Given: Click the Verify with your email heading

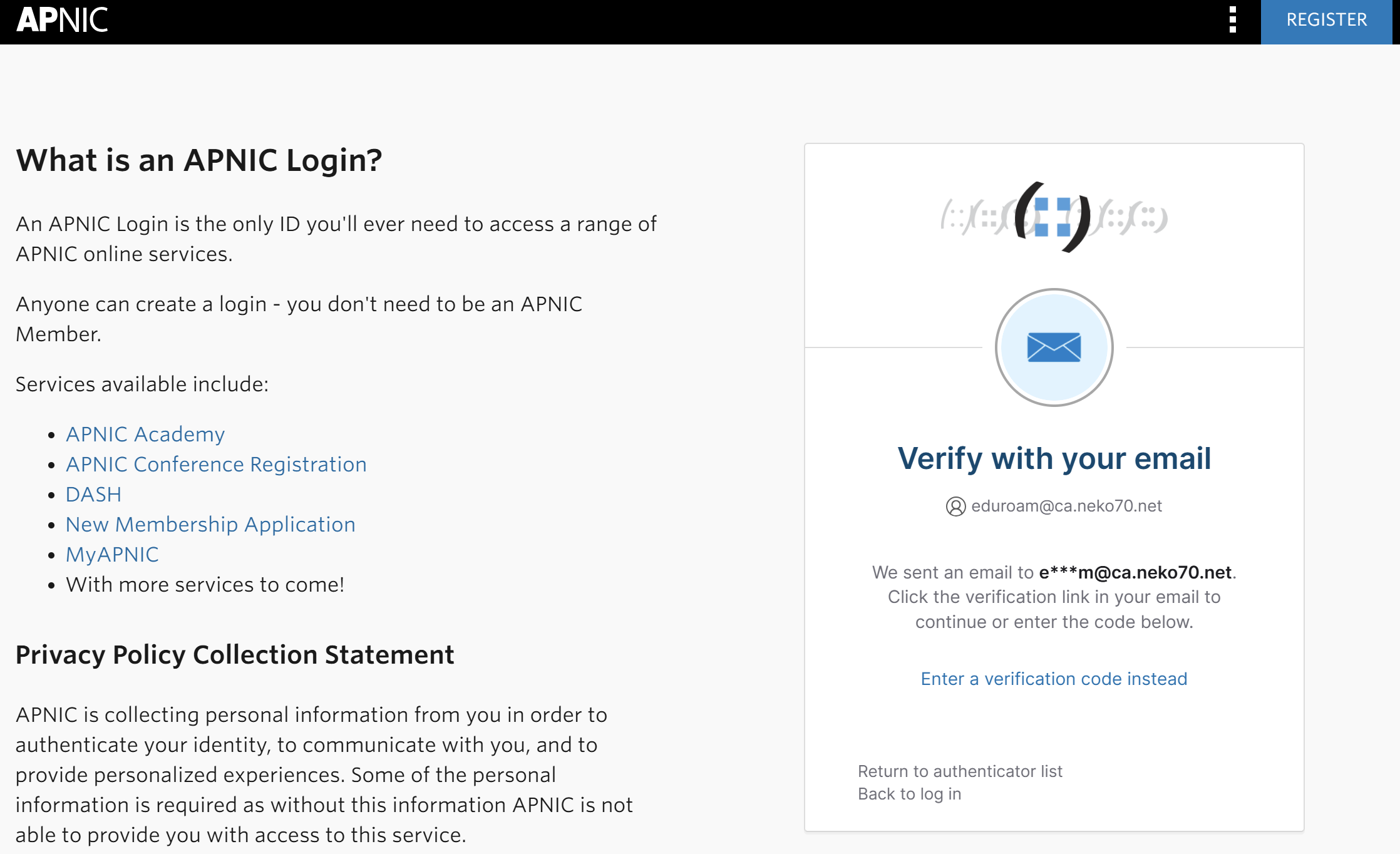Looking at the screenshot, I should point(1054,458).
